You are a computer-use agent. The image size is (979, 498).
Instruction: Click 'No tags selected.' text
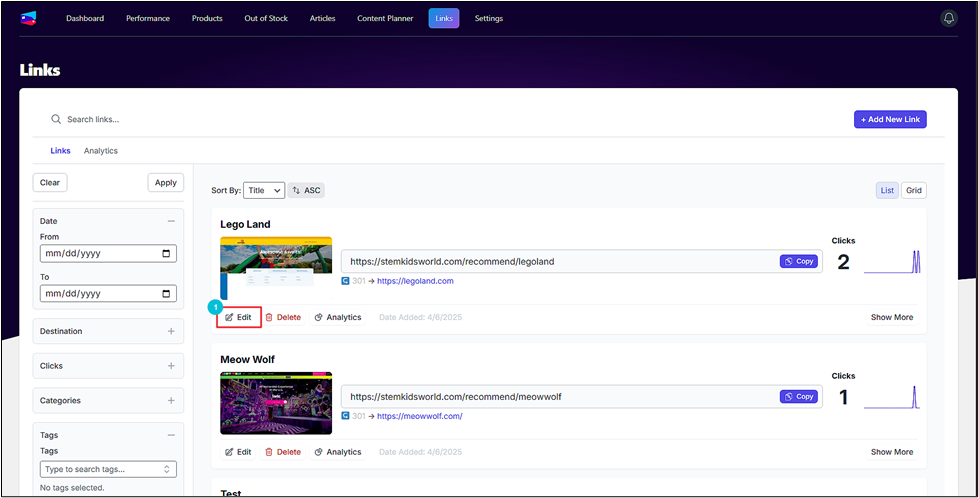[72, 487]
